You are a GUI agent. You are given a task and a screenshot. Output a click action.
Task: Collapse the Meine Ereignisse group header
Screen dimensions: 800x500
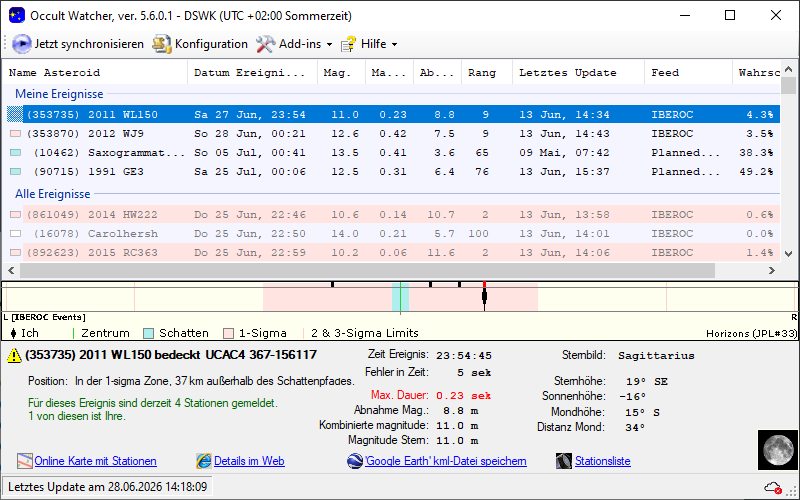coord(59,94)
